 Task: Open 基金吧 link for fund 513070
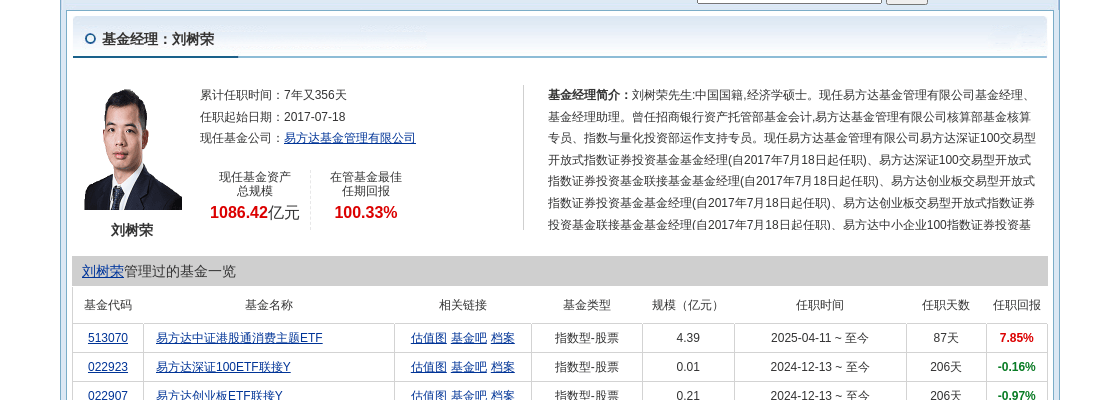pos(469,338)
